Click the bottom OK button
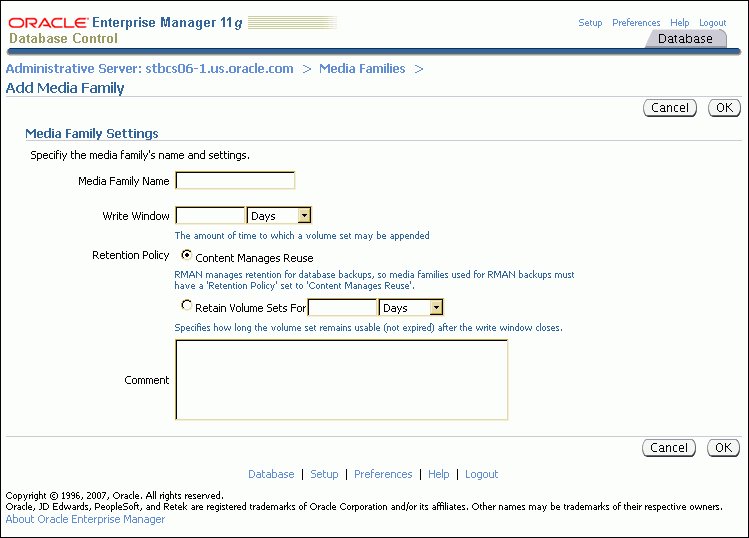This screenshot has width=749, height=538. pos(723,448)
